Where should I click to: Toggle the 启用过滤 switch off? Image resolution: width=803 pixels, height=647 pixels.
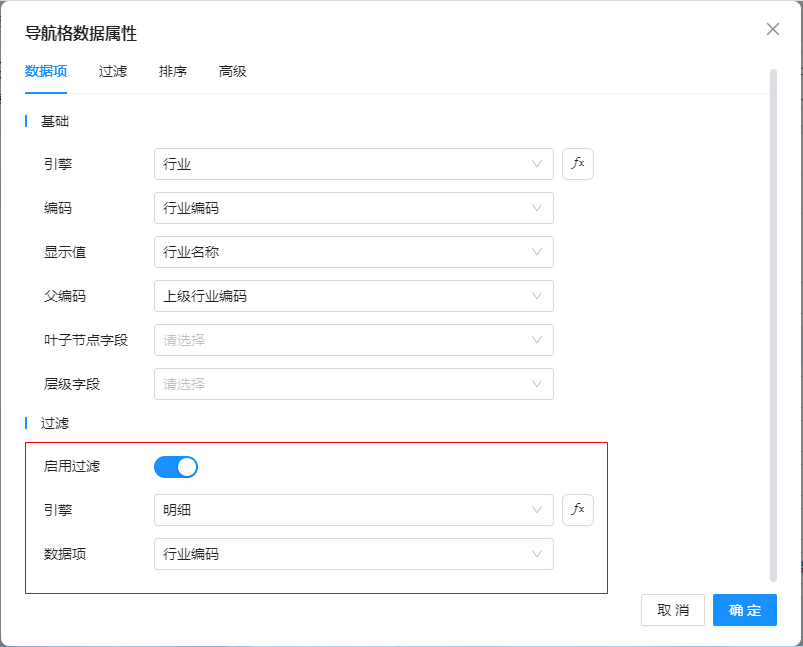(x=176, y=466)
